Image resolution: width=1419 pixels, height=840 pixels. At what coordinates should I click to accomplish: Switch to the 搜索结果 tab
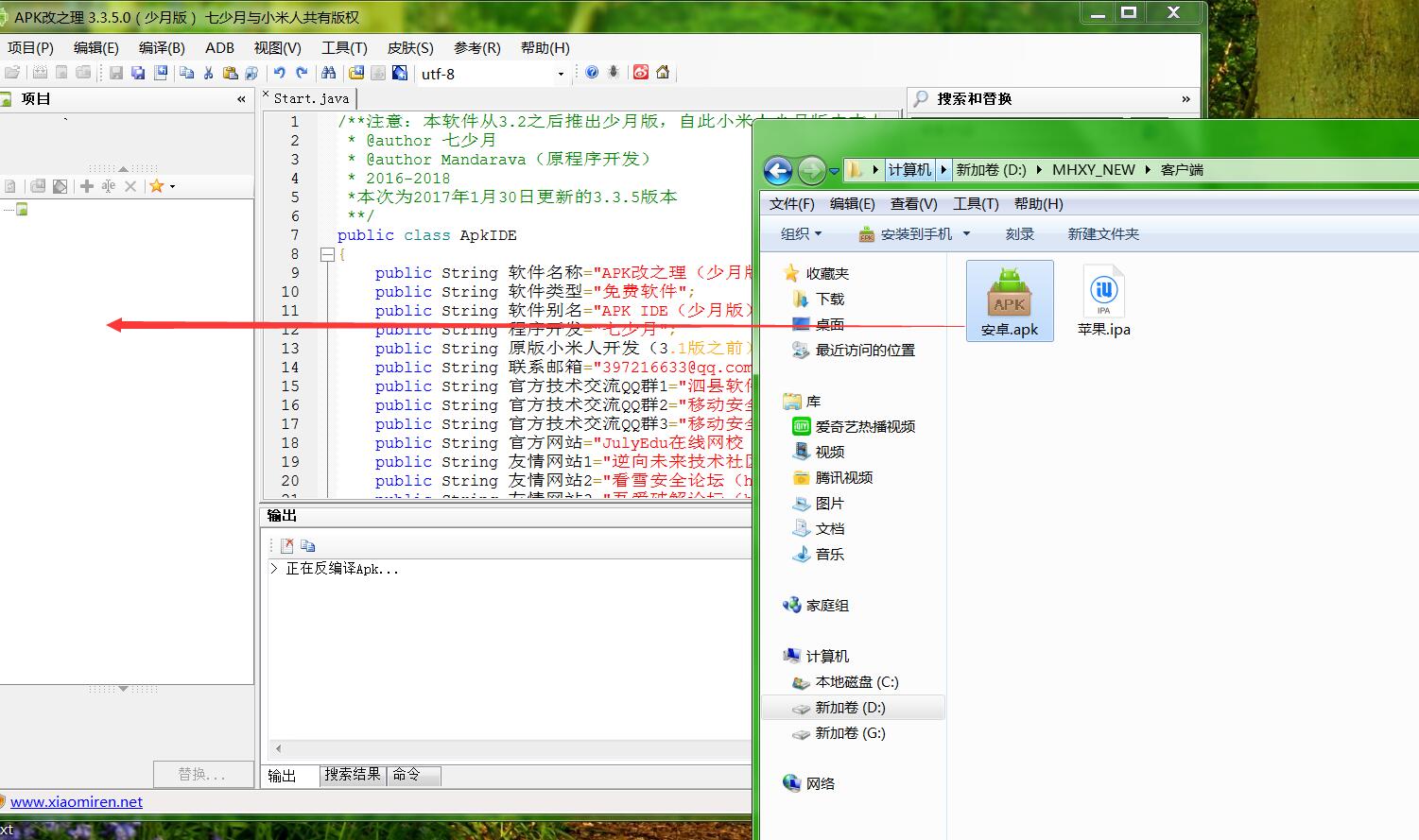coord(352,775)
